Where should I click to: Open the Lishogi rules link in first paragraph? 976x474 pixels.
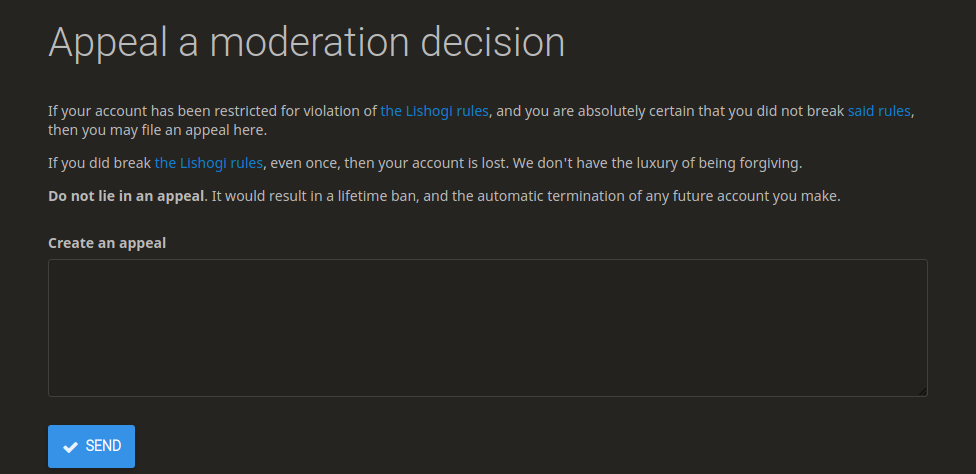click(x=434, y=111)
